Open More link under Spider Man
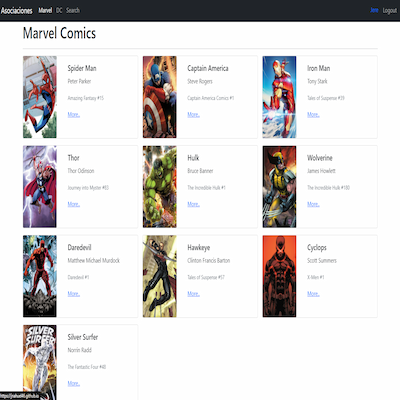400x400 pixels. point(74,115)
